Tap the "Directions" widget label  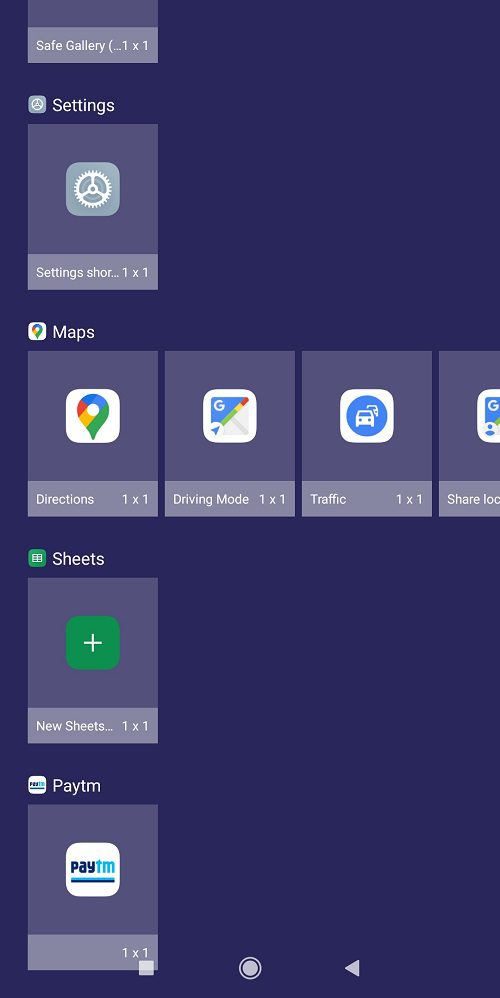tap(65, 499)
